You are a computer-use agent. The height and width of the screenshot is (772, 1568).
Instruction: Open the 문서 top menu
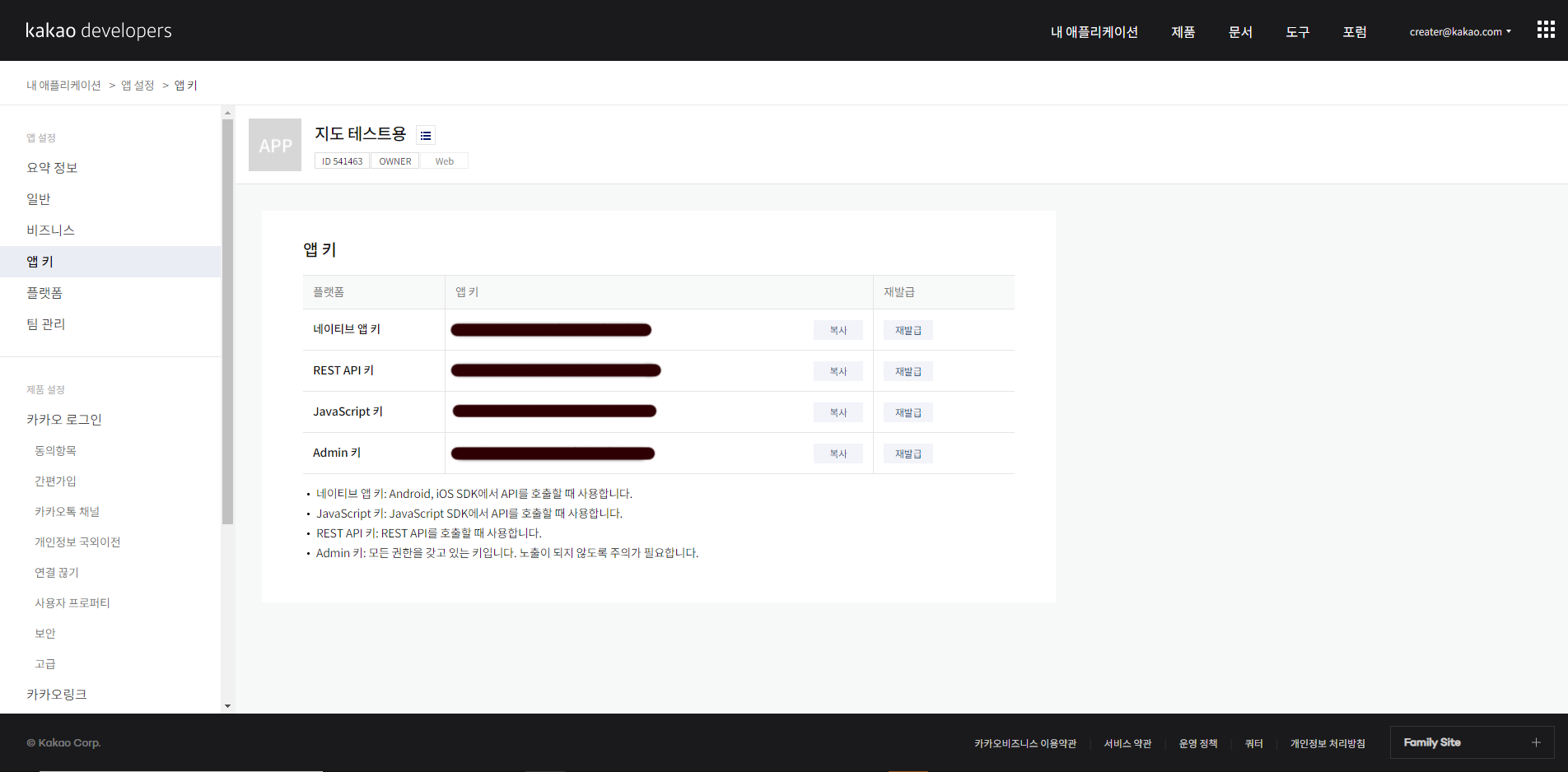1240,31
